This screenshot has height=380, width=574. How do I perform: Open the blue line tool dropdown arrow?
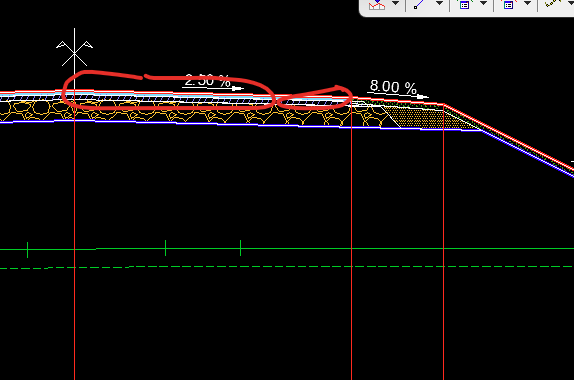pyautogui.click(x=439, y=3)
